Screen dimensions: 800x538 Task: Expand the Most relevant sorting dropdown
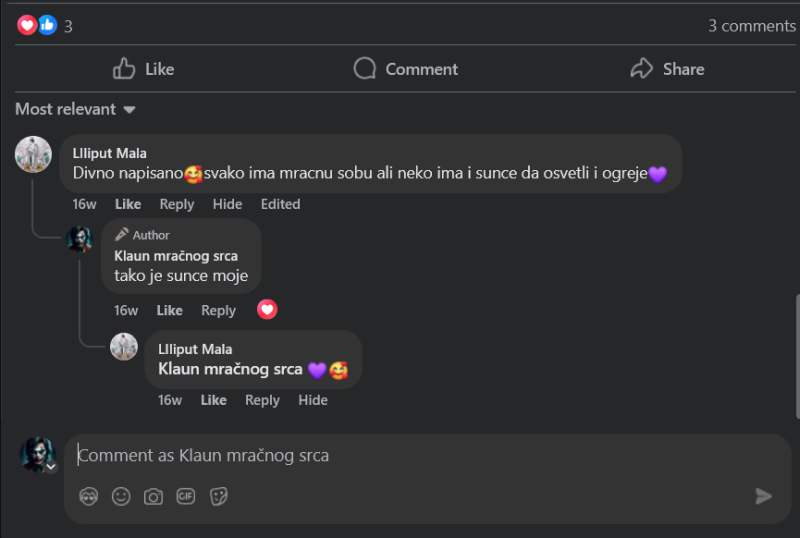click(75, 109)
